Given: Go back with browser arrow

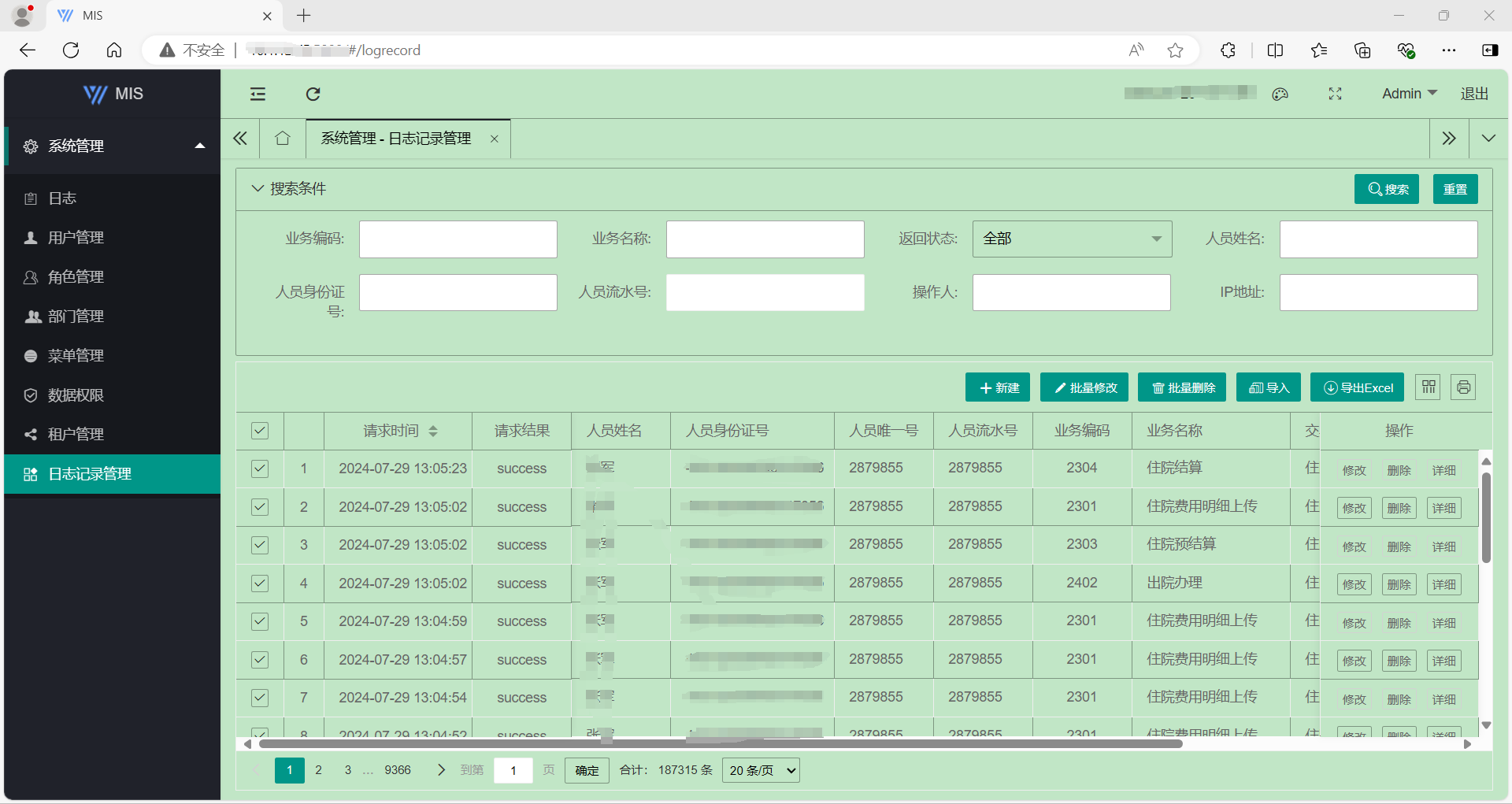Looking at the screenshot, I should 28,50.
